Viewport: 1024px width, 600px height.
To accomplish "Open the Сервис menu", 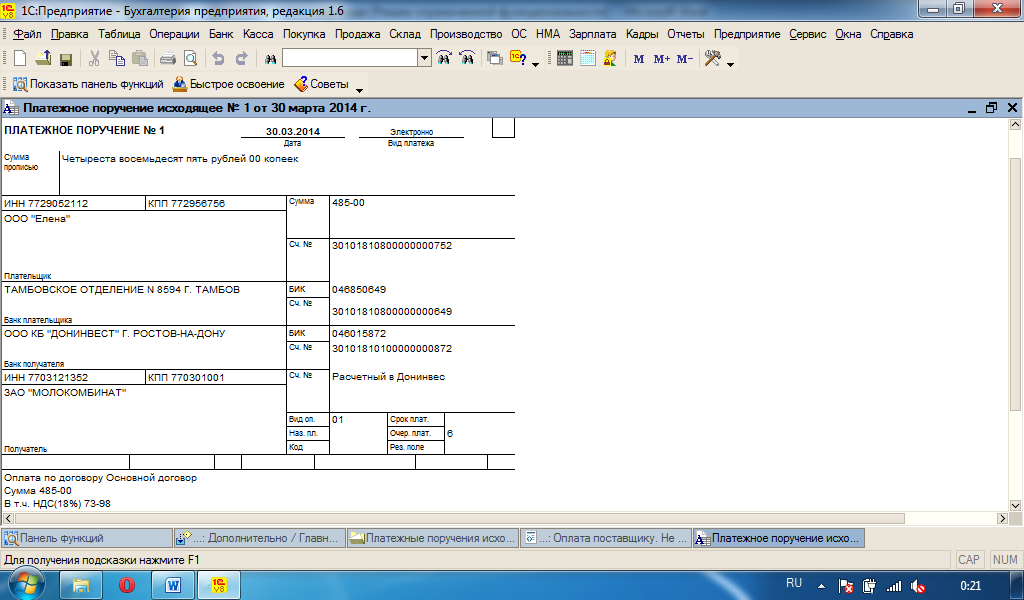I will point(807,34).
